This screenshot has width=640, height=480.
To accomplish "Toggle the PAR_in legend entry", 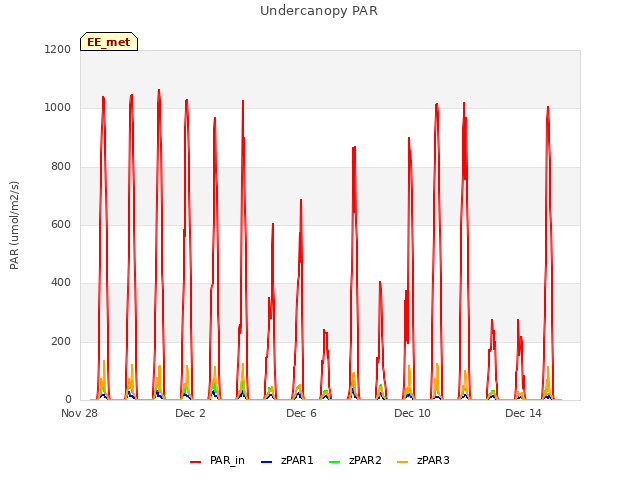I will (x=217, y=460).
